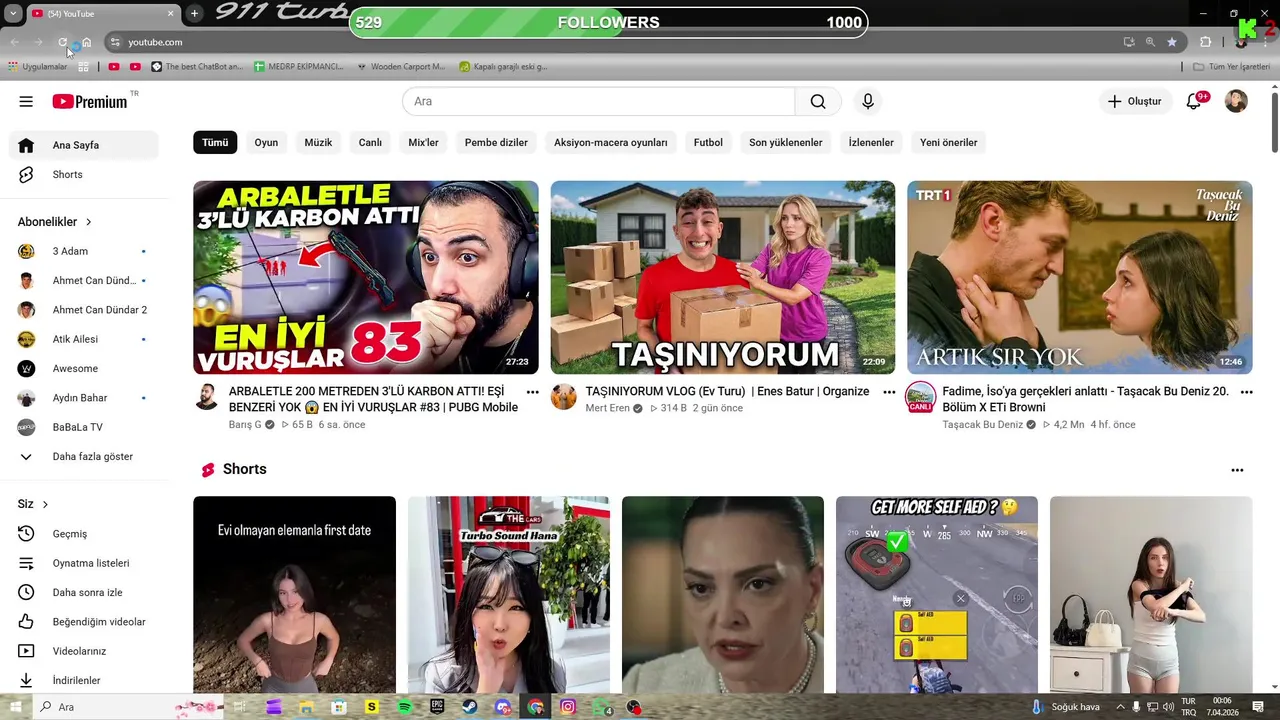The height and width of the screenshot is (720, 1280).
Task: Click the Windows Start button
Action: click(15, 707)
